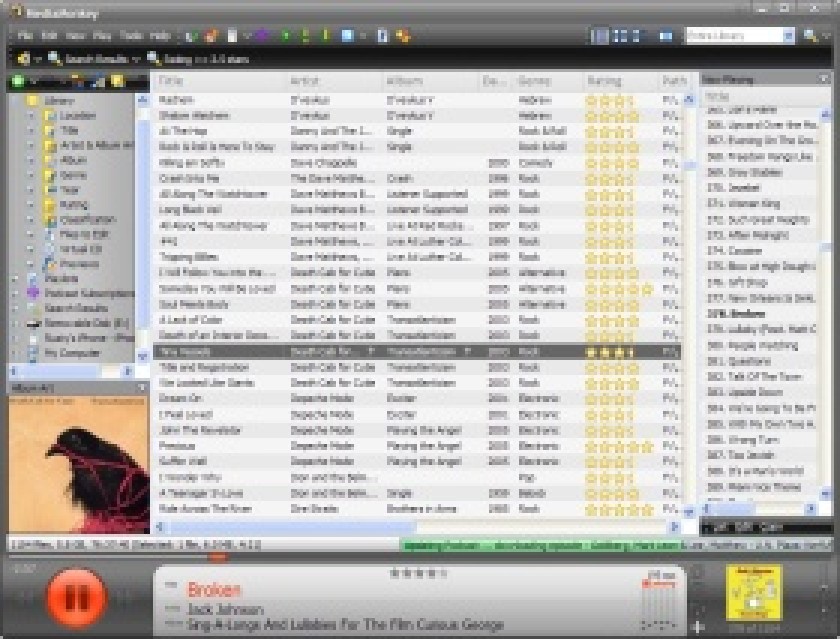Switch to the third view mode button
This screenshot has height=639, width=840.
[x=636, y=36]
